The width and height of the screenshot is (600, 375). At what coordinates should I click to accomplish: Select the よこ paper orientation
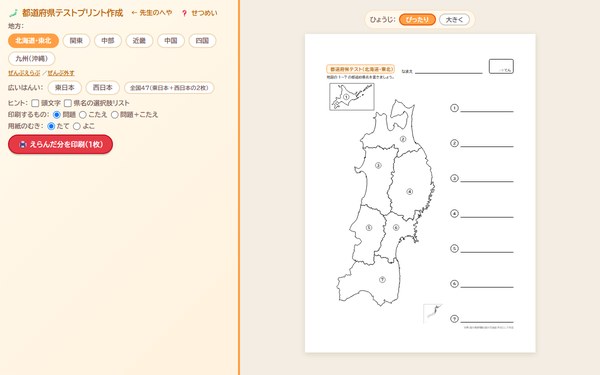click(77, 126)
